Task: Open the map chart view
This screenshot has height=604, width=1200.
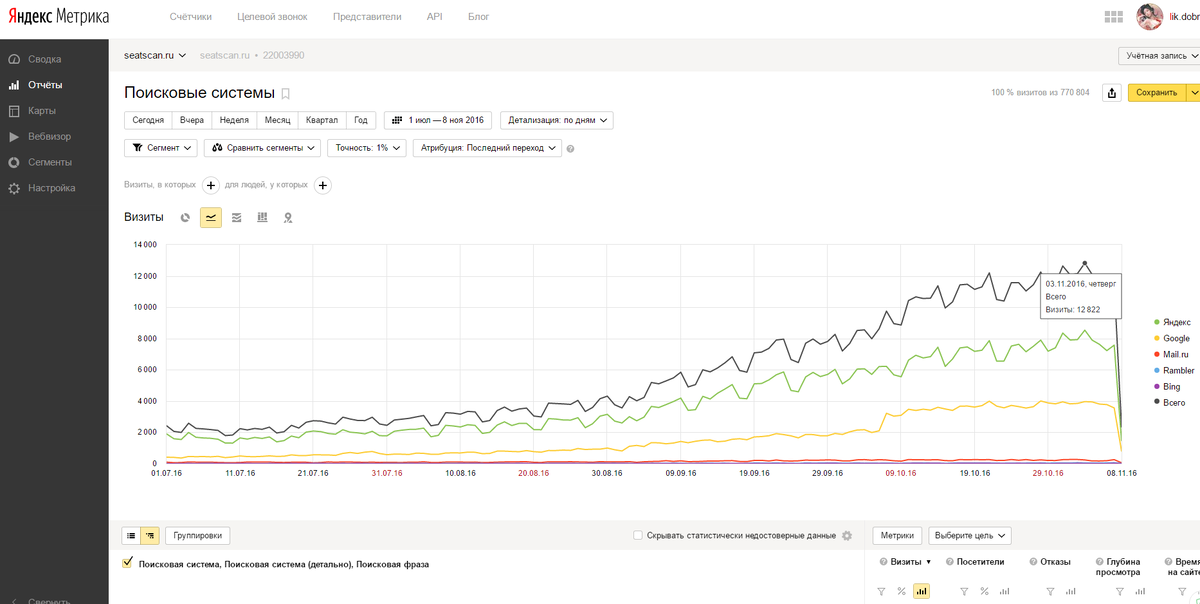Action: pos(288,217)
